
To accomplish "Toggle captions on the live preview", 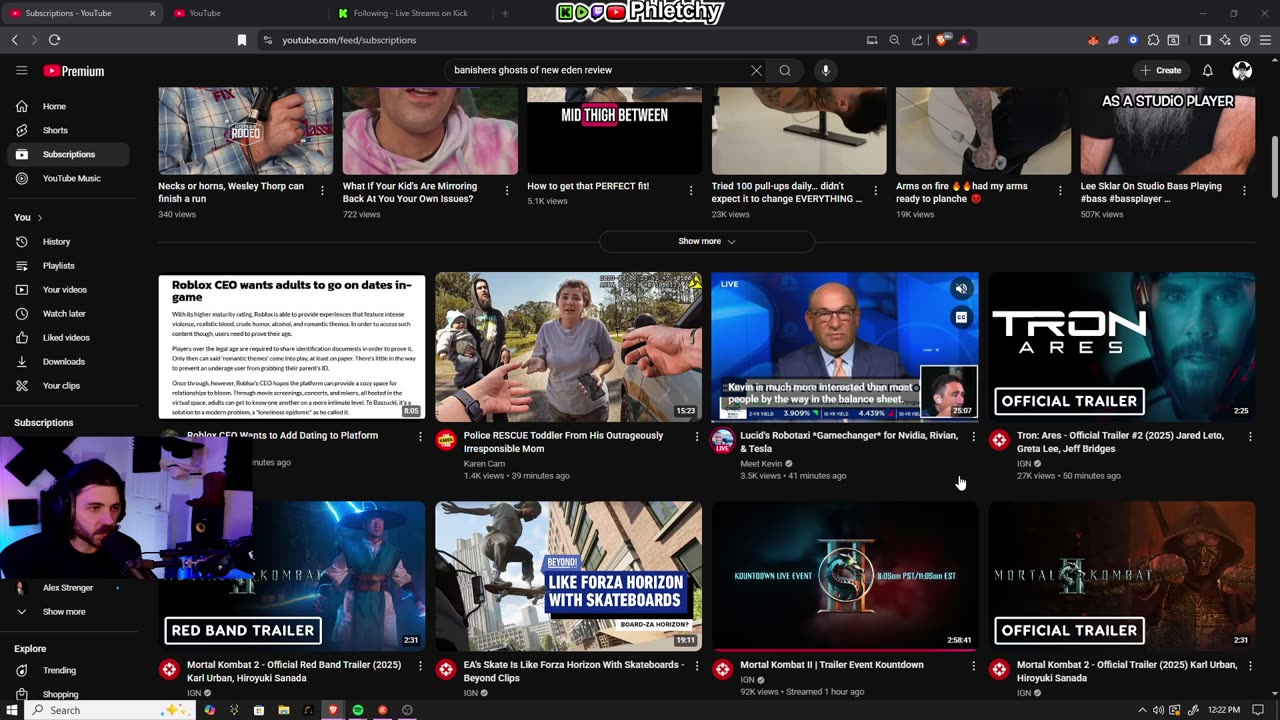I will (961, 317).
